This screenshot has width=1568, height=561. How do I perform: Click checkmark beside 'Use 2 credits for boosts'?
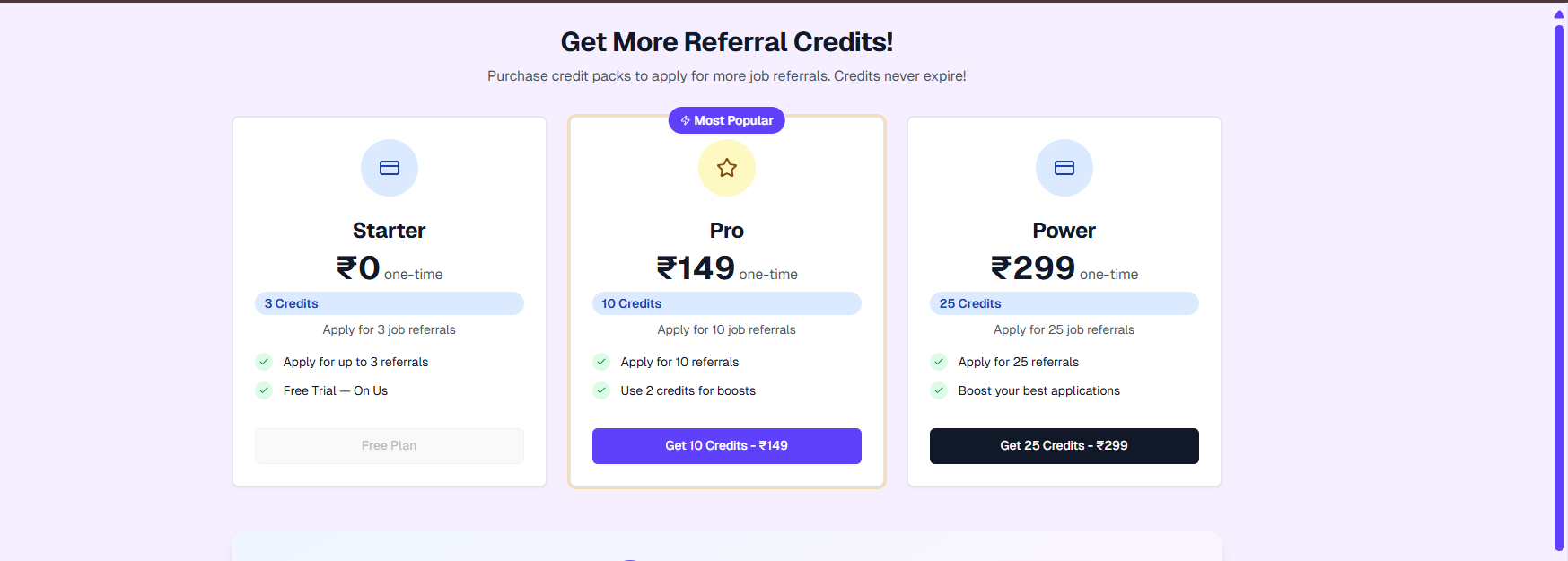click(x=601, y=390)
